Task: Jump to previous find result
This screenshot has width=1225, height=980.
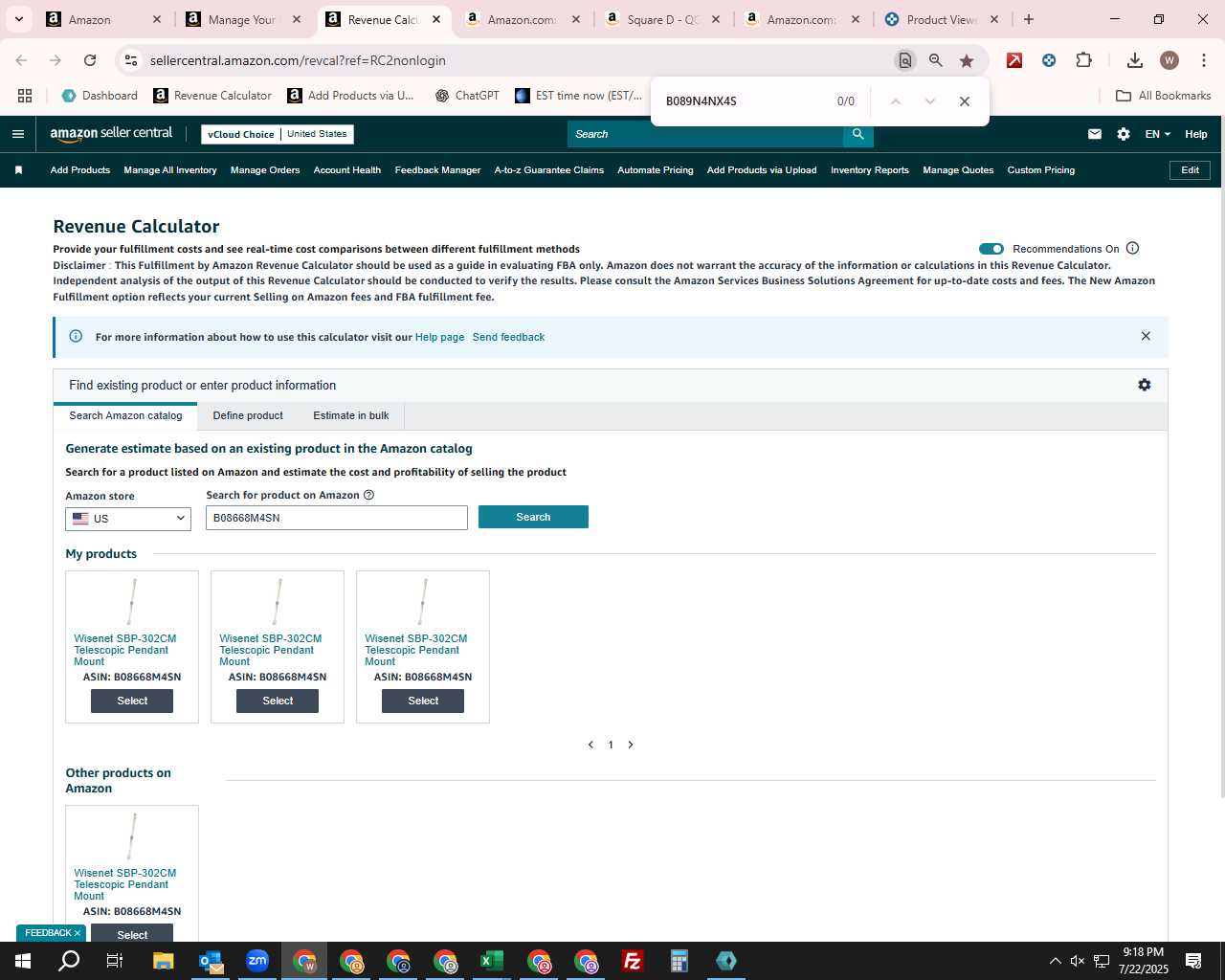Action: (896, 101)
